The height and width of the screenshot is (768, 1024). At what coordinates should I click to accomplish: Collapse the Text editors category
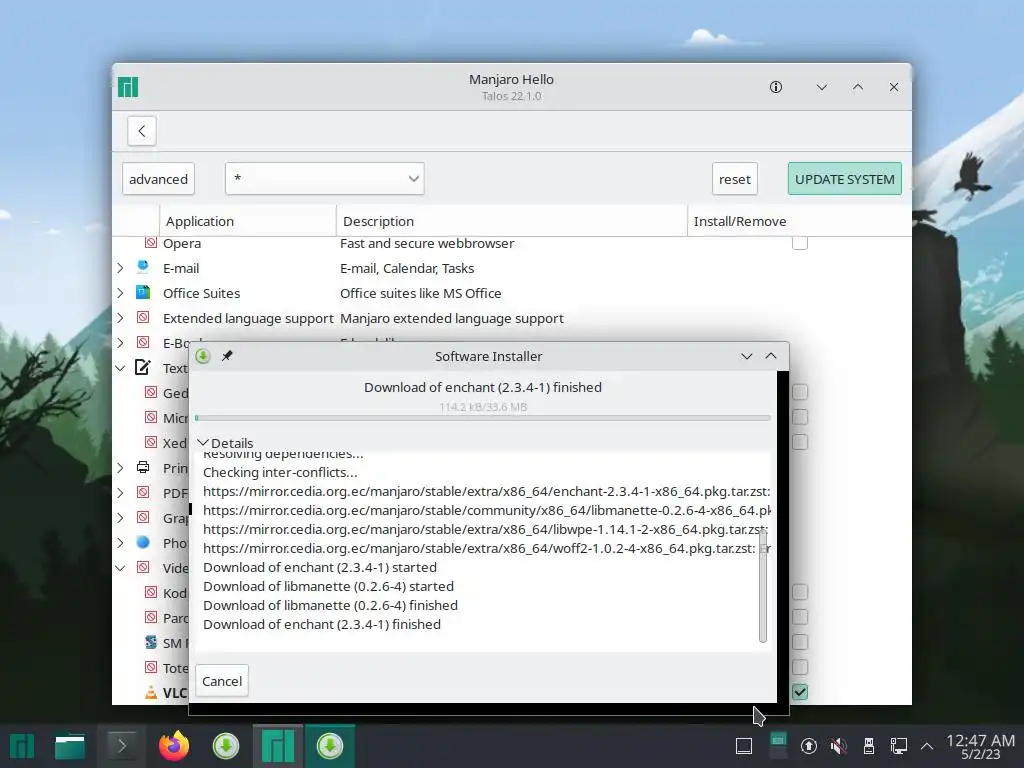tap(120, 368)
